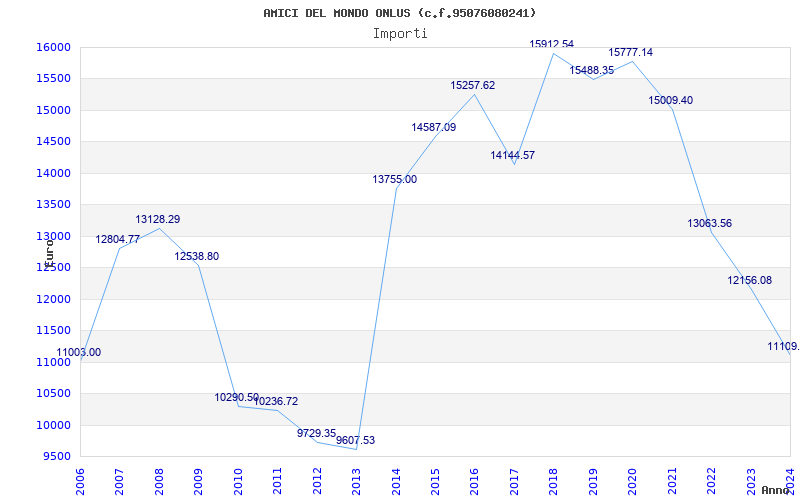
Task: Click y-axis tick label 16000
Action: point(53,47)
